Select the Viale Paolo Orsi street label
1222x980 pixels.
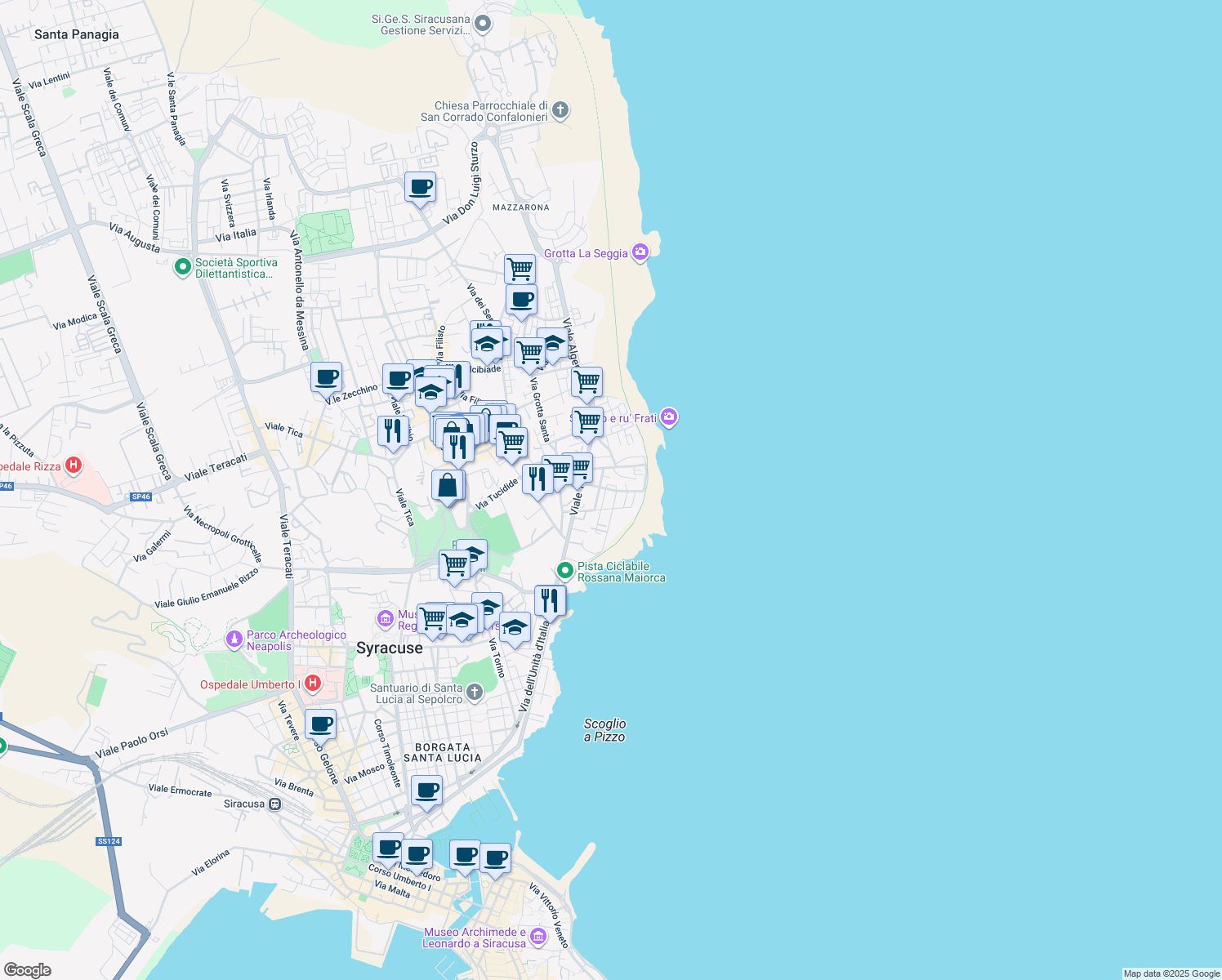point(132,743)
